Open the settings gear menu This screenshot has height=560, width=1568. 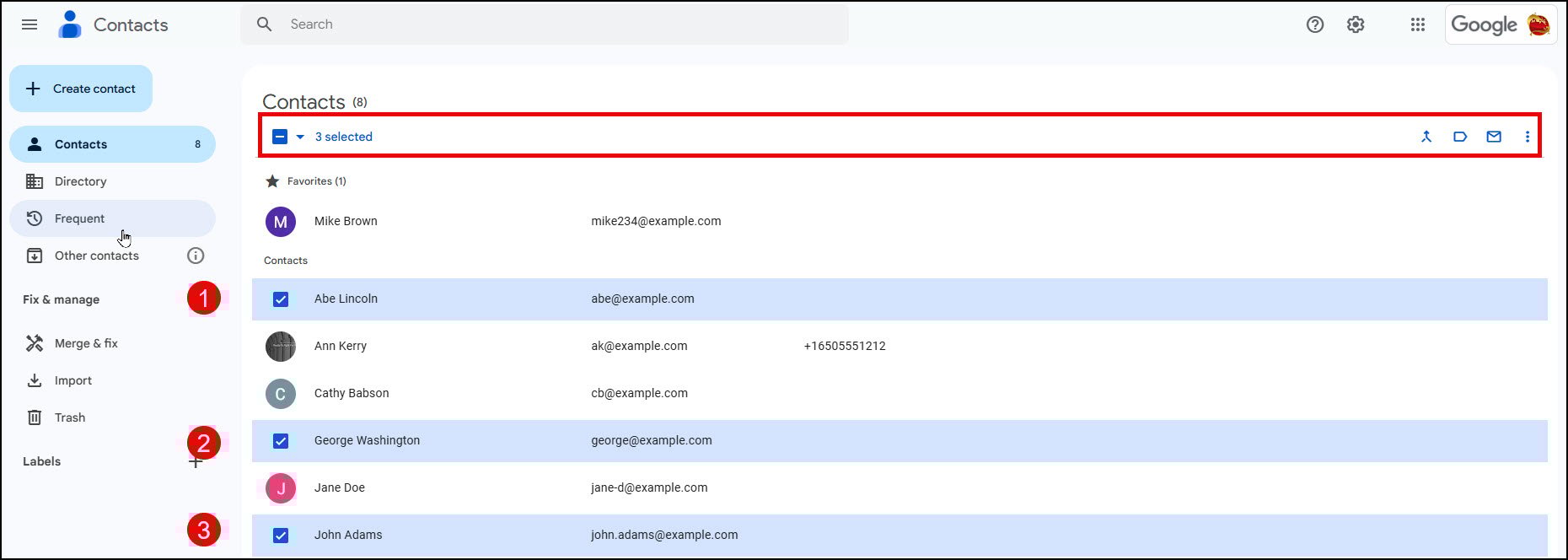click(1356, 24)
